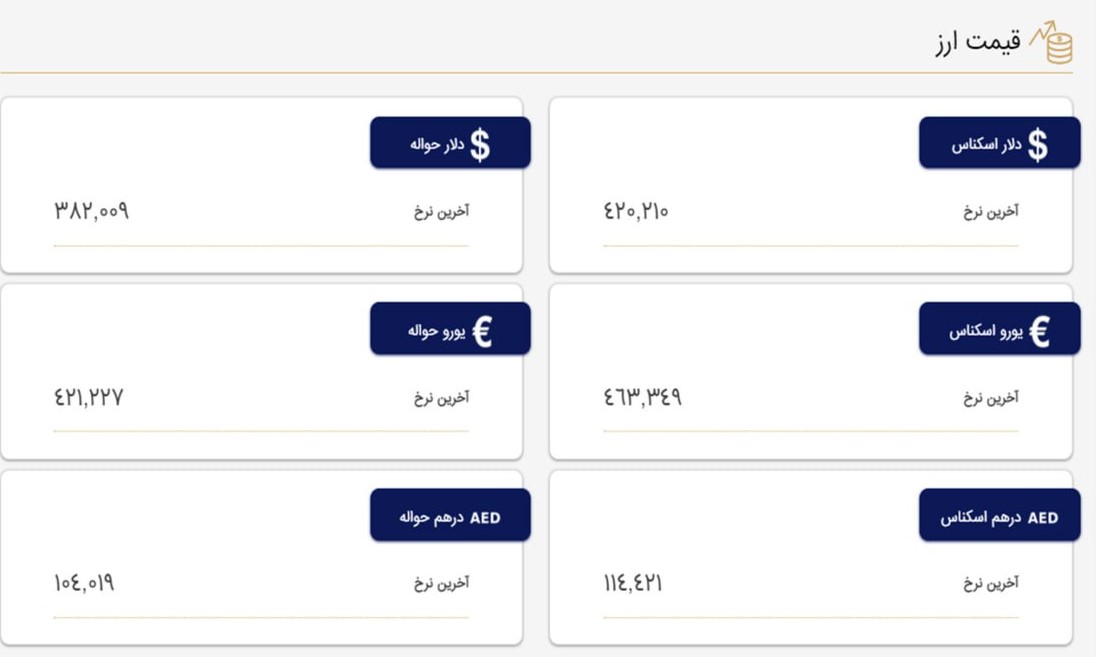
Task: Click the euro sign icon on یورو حواله badge
Action: (x=482, y=331)
